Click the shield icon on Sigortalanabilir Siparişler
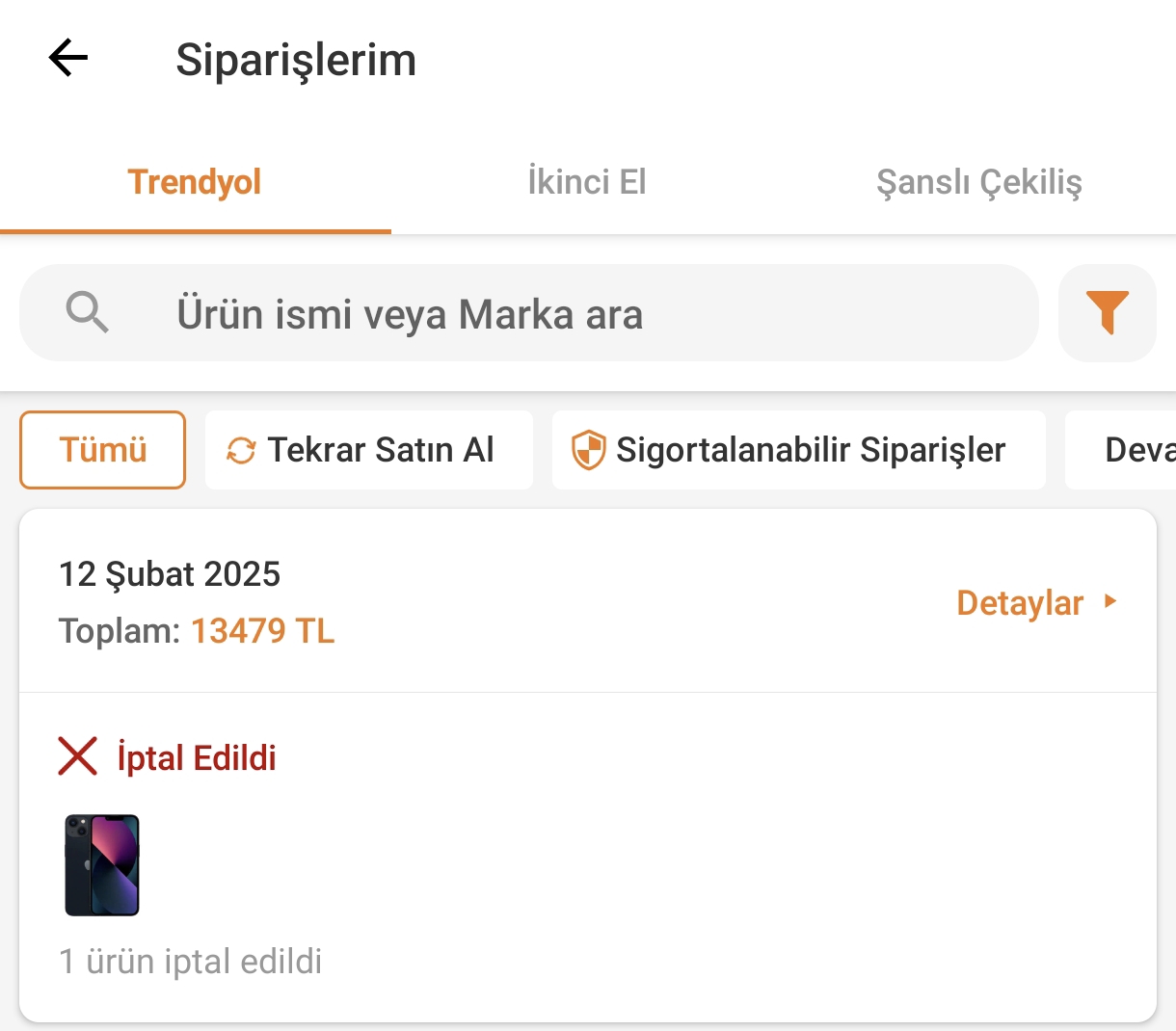Viewport: 1176px width, 1031px height. [588, 450]
